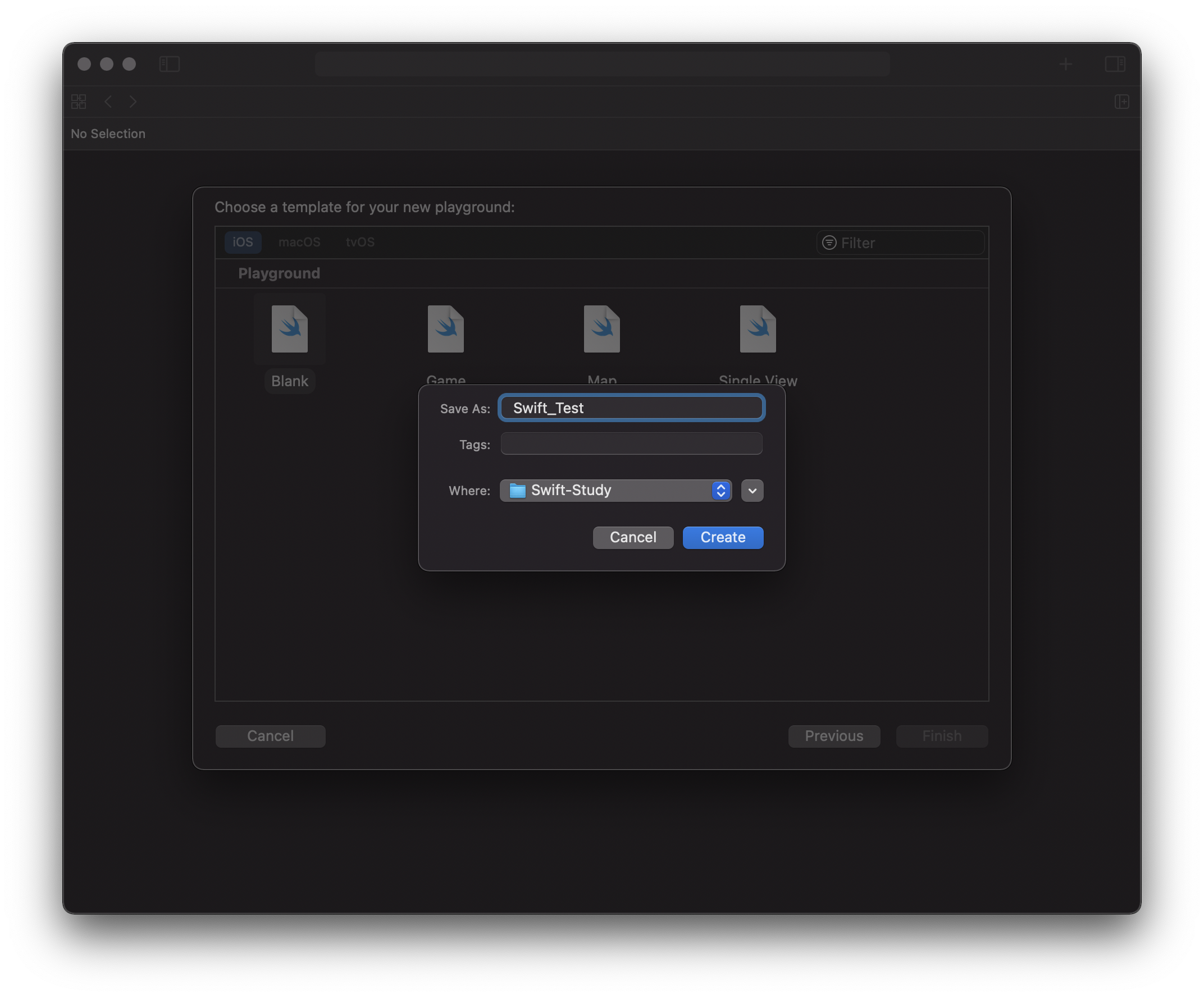1204x997 pixels.
Task: Open the Where Swift-Study location popup
Action: (615, 491)
